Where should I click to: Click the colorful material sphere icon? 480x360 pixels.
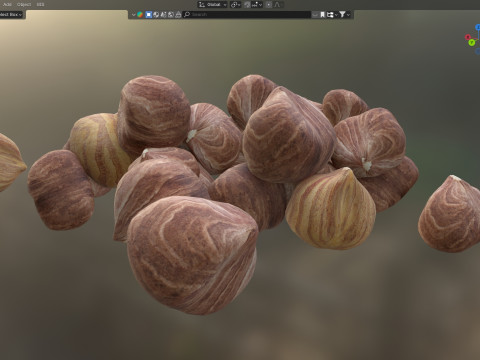coord(140,15)
